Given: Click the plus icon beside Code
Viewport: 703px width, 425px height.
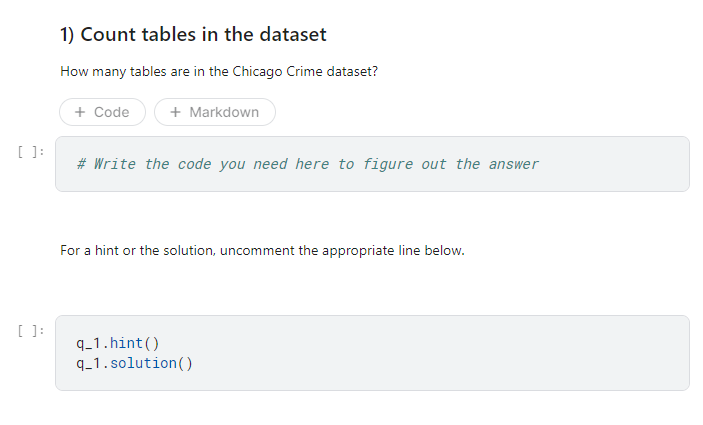Looking at the screenshot, I should [80, 112].
